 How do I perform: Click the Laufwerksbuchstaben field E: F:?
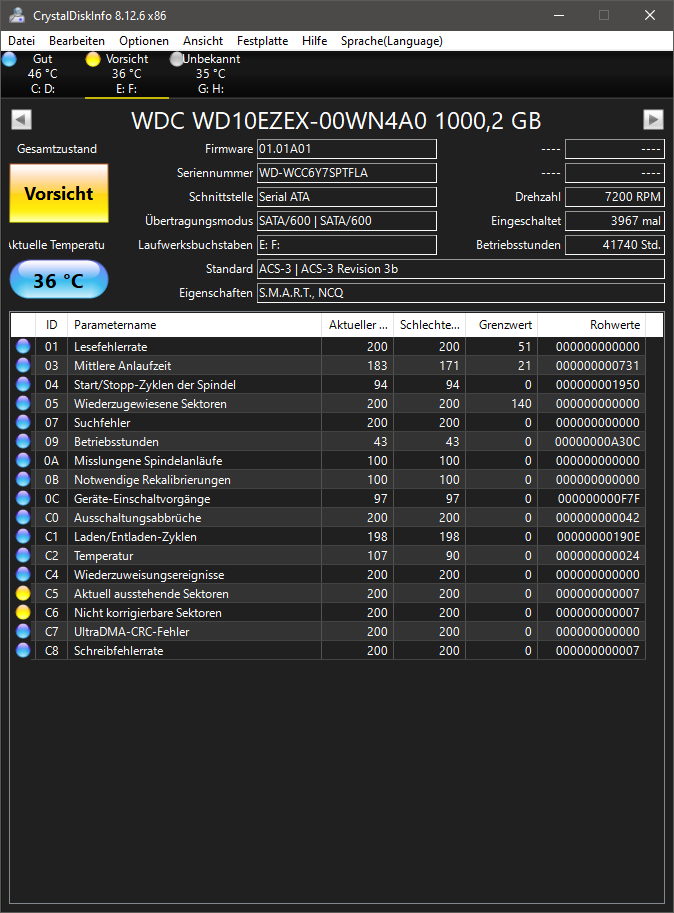pos(347,245)
